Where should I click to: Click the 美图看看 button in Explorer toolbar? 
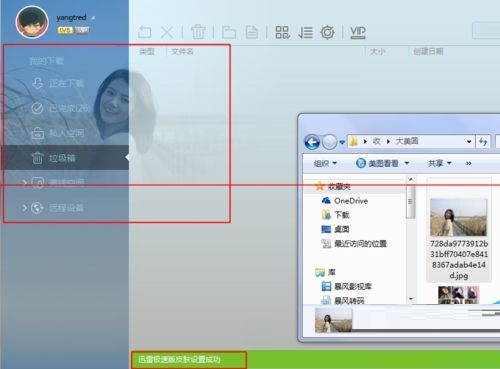[377, 163]
